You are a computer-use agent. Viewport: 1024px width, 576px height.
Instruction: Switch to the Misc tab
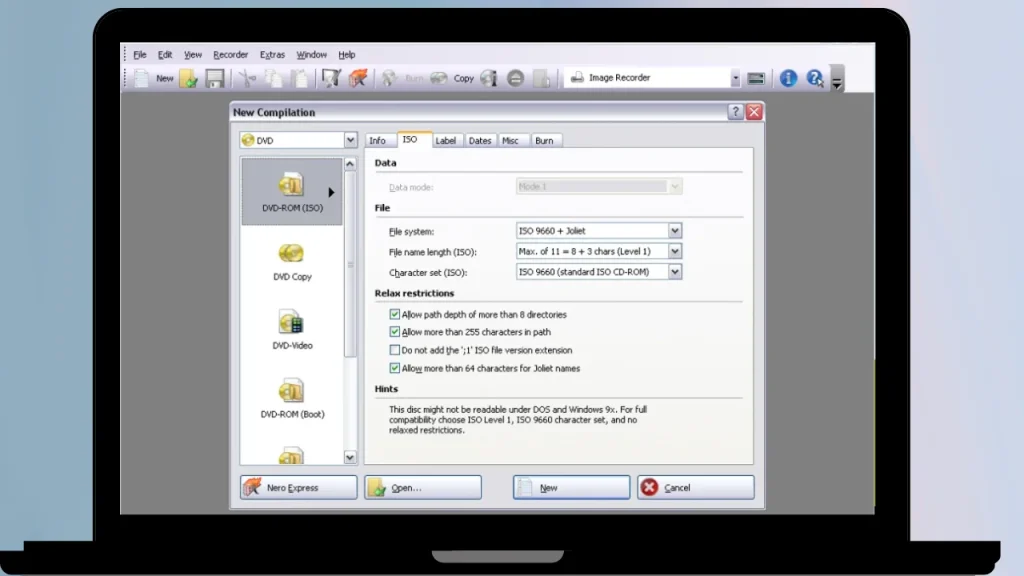pos(512,140)
